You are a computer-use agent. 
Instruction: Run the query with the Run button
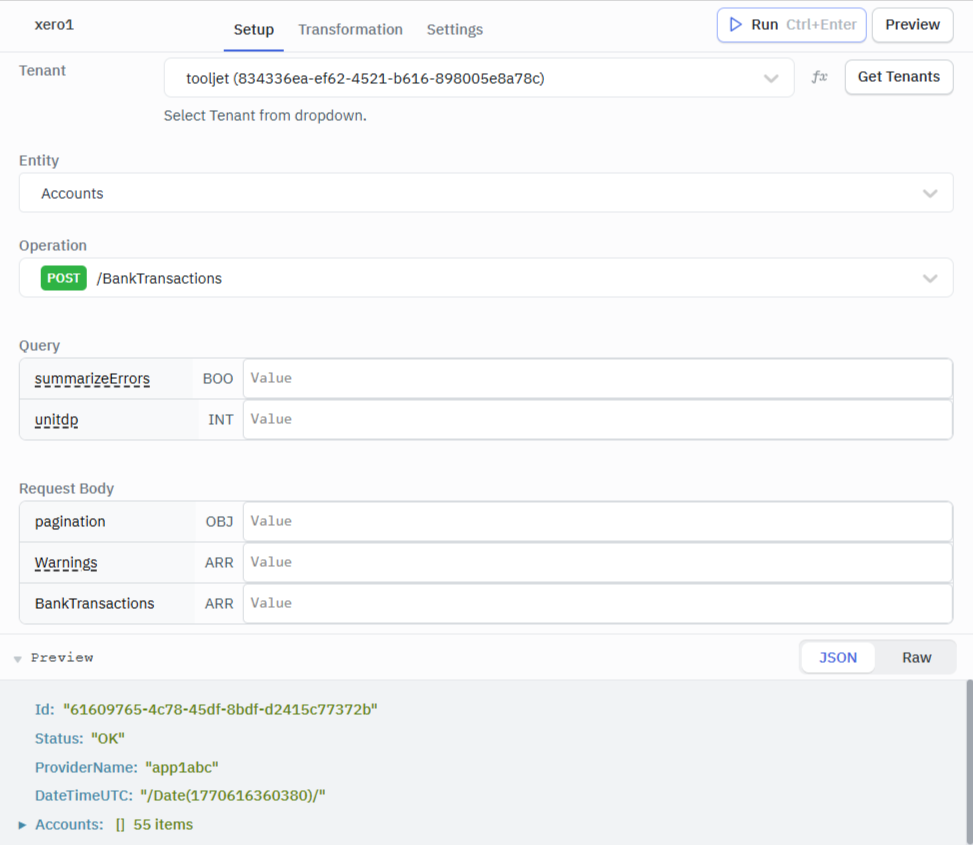point(791,25)
